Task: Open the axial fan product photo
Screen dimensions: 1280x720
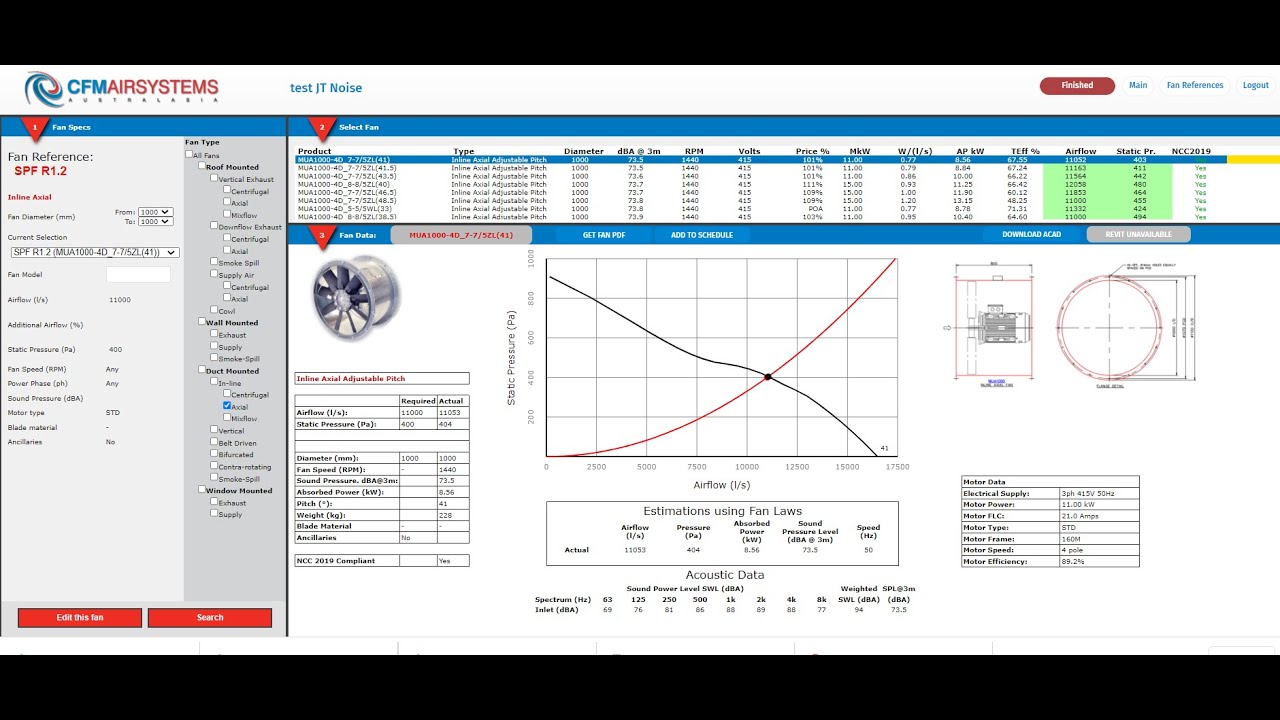Action: coord(356,298)
